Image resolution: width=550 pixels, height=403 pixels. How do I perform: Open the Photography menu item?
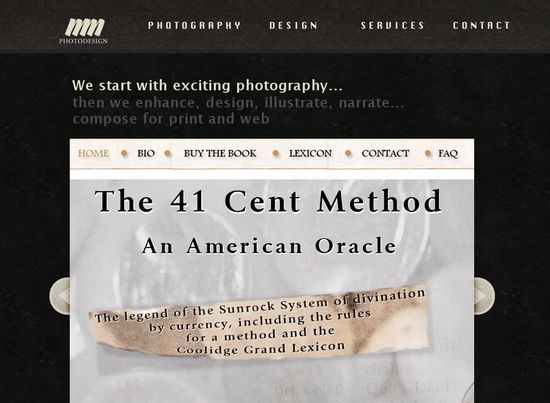[x=194, y=26]
